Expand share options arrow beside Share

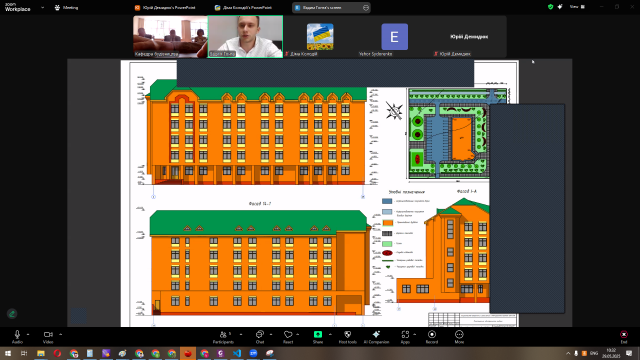(x=330, y=334)
